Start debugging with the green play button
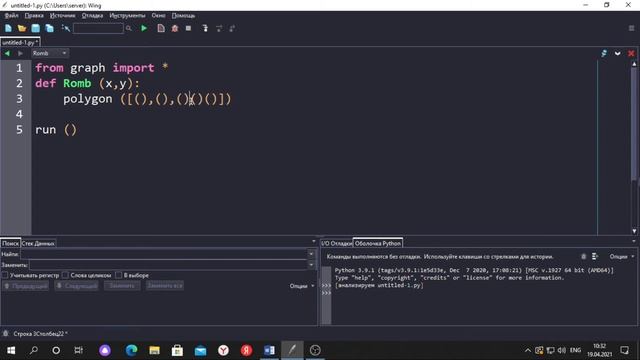 pos(144,28)
